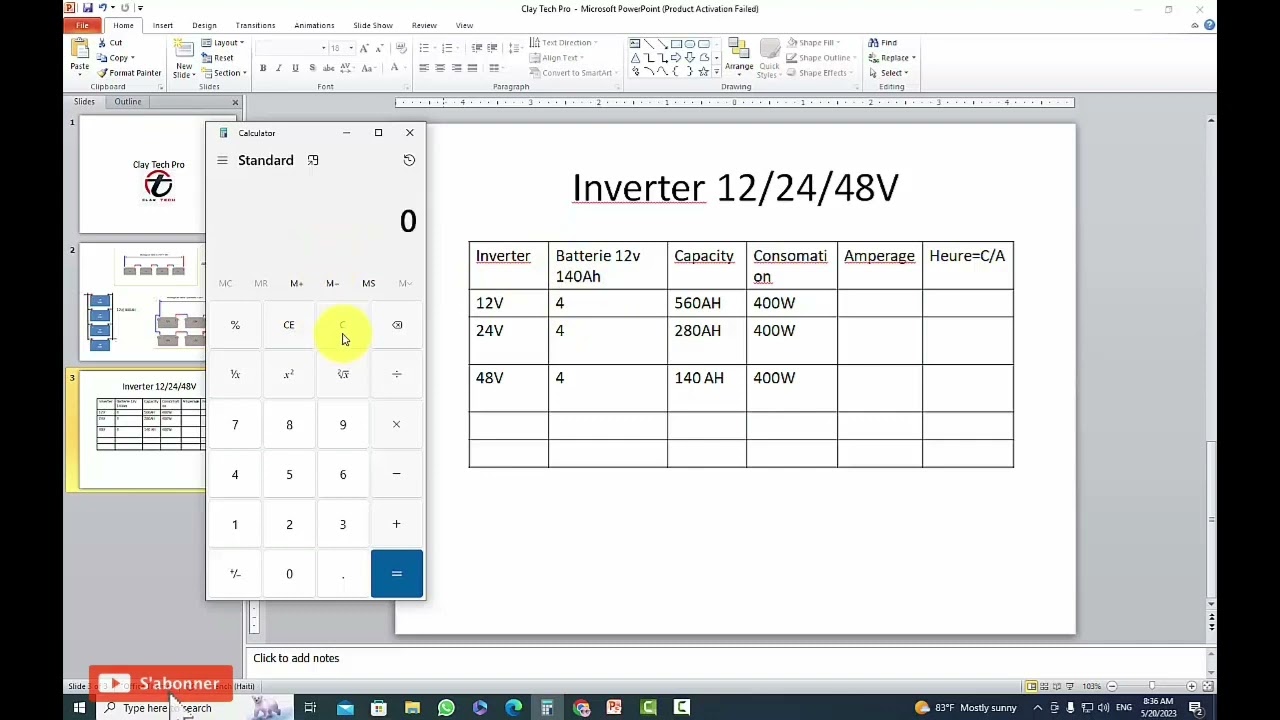Screen dimensions: 1280x720
Task: Click the square root key
Action: 343,374
